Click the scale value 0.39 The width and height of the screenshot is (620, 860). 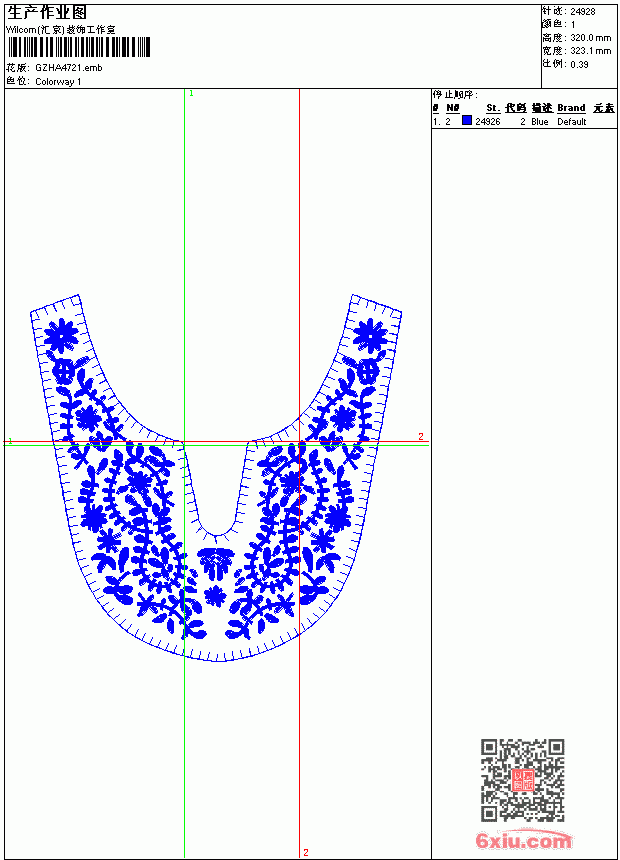point(579,64)
